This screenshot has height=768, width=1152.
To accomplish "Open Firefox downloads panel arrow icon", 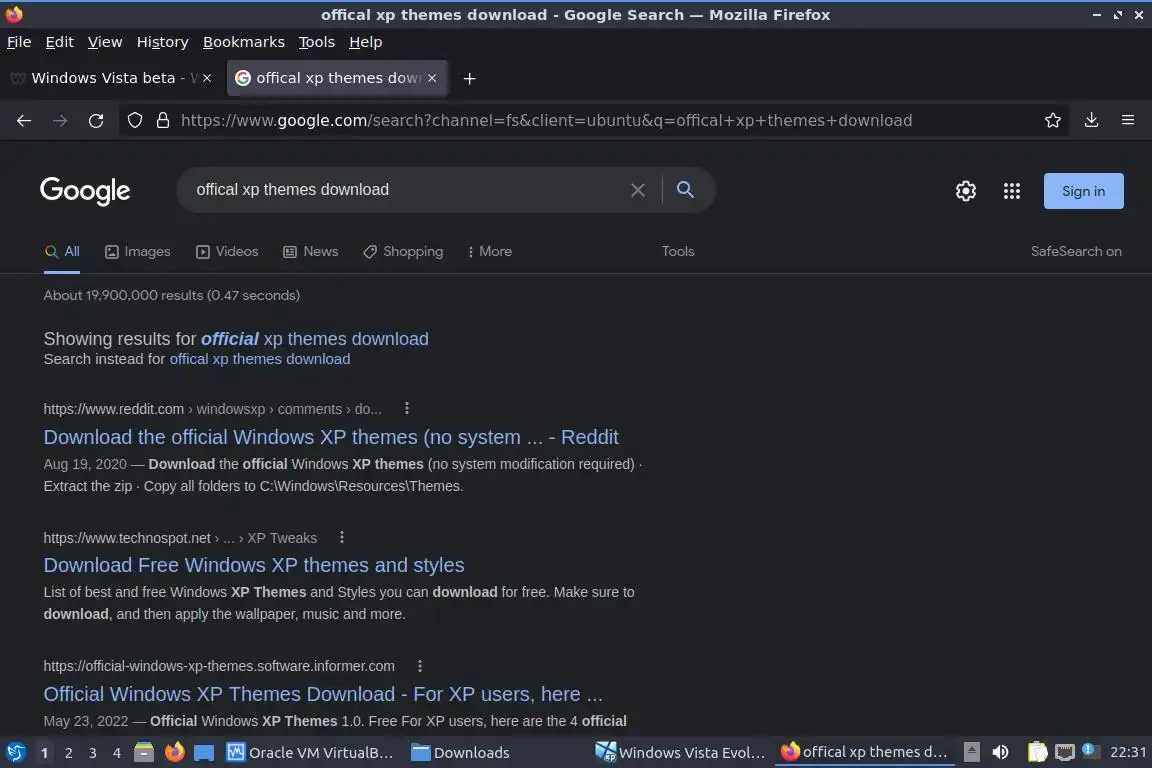I will pos(1092,121).
